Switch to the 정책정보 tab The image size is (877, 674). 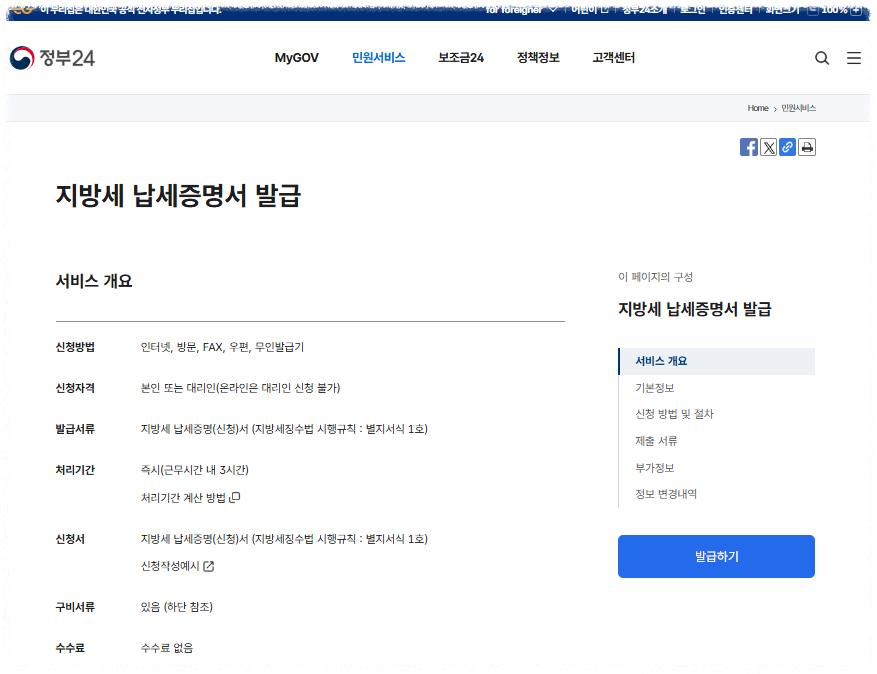[x=538, y=58]
